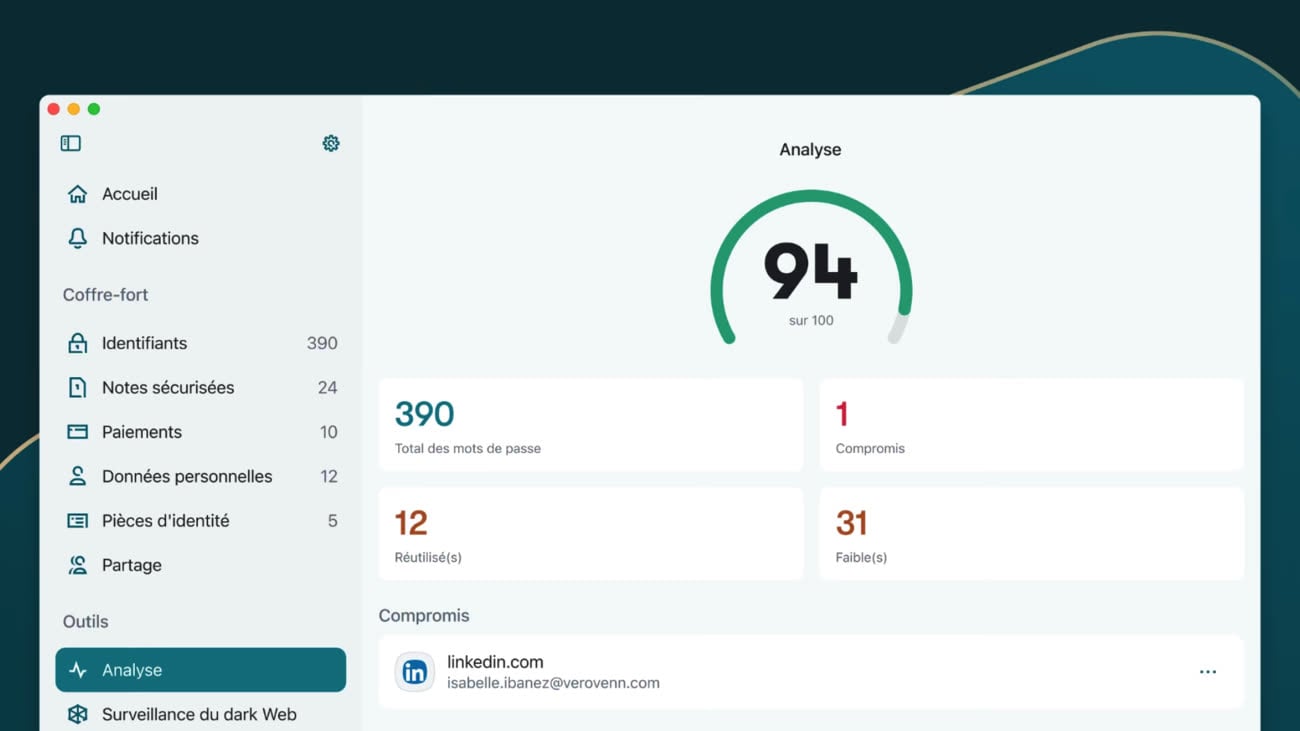Open the linkedin.com compromised entry
1300x731 pixels.
coord(811,672)
